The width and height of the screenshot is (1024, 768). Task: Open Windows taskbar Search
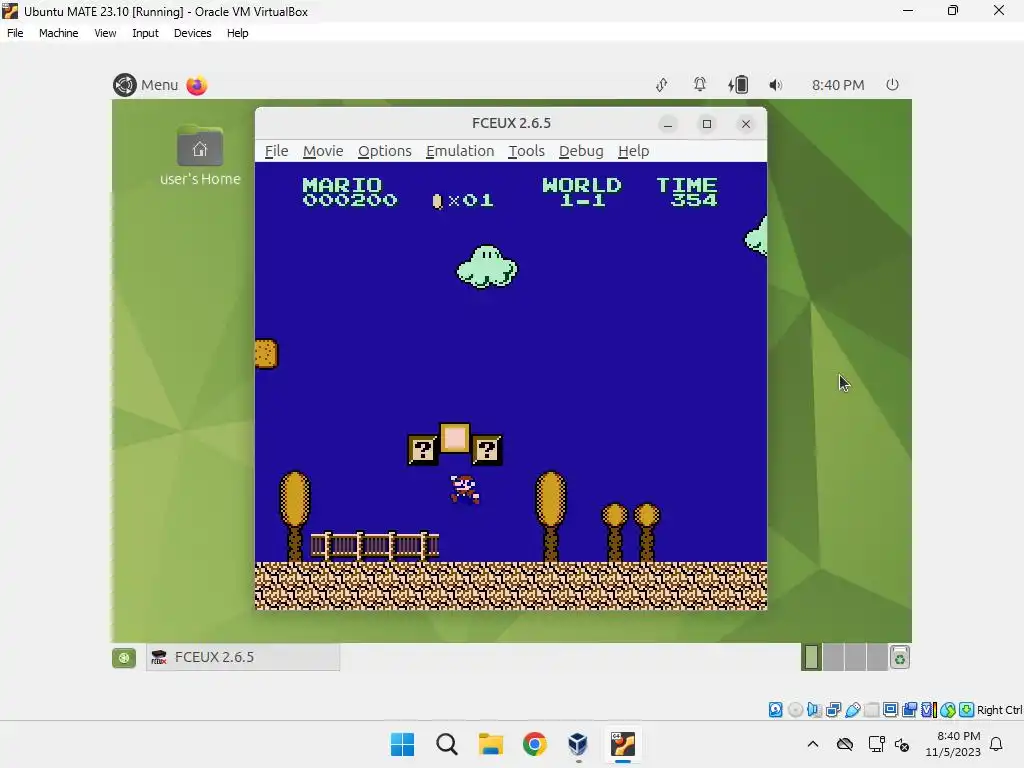(447, 744)
